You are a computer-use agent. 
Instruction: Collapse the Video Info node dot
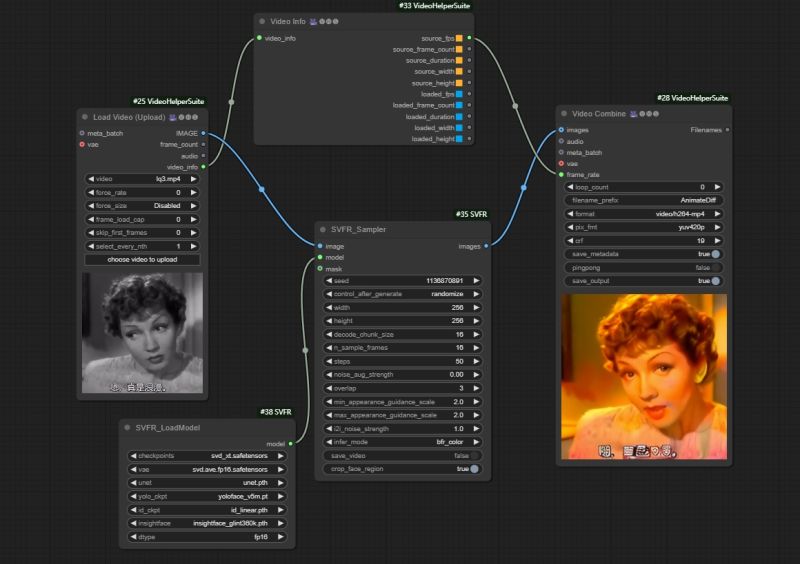pos(262,21)
